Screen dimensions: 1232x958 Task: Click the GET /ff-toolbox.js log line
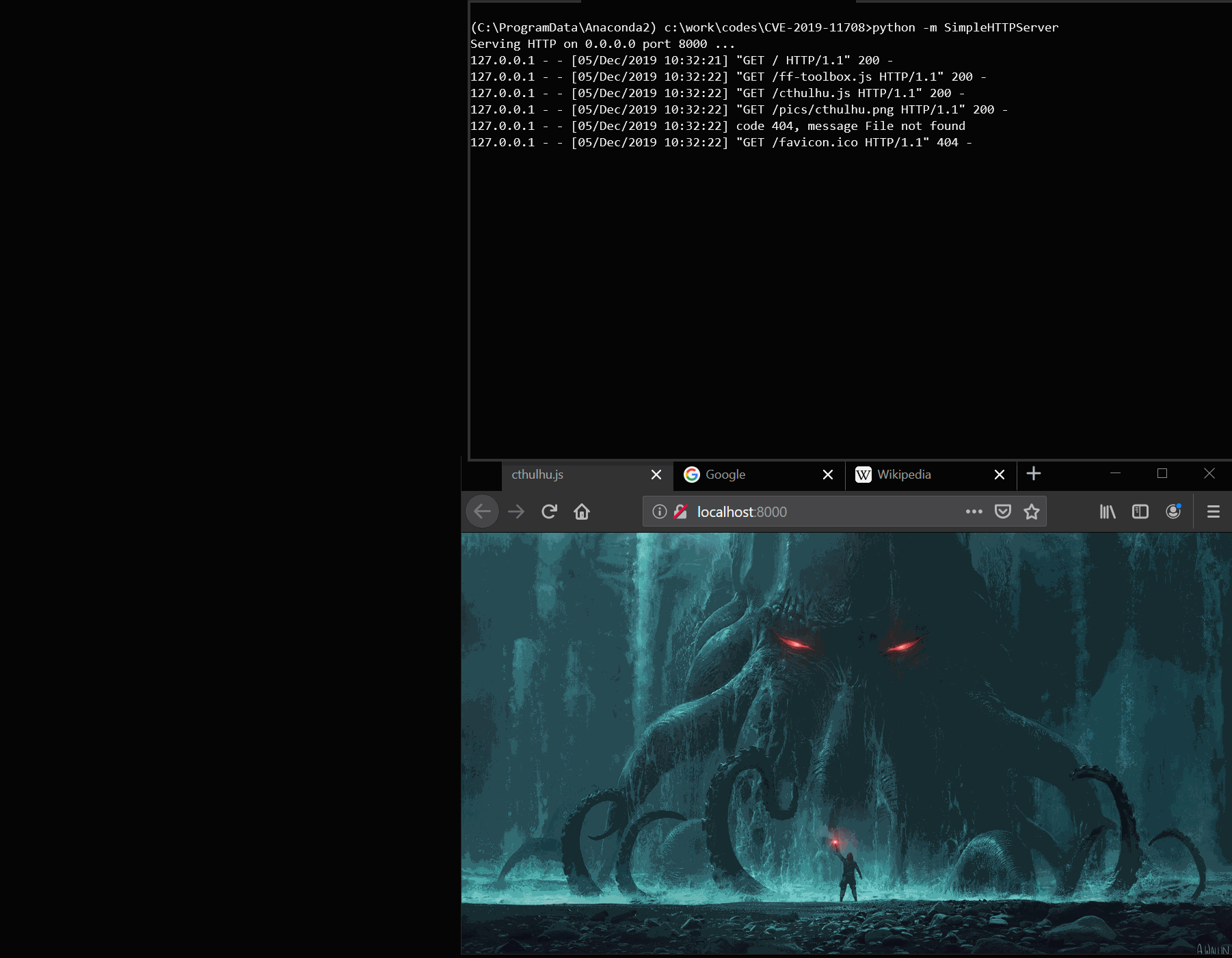[x=728, y=77]
